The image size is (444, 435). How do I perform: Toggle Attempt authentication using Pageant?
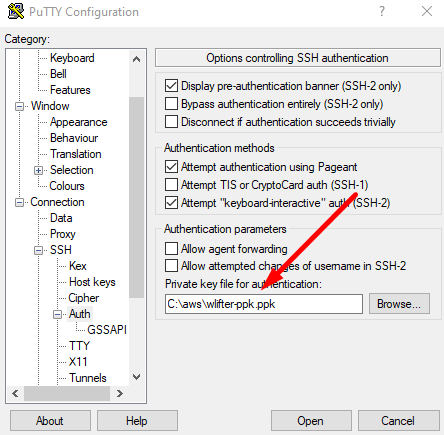pos(171,166)
